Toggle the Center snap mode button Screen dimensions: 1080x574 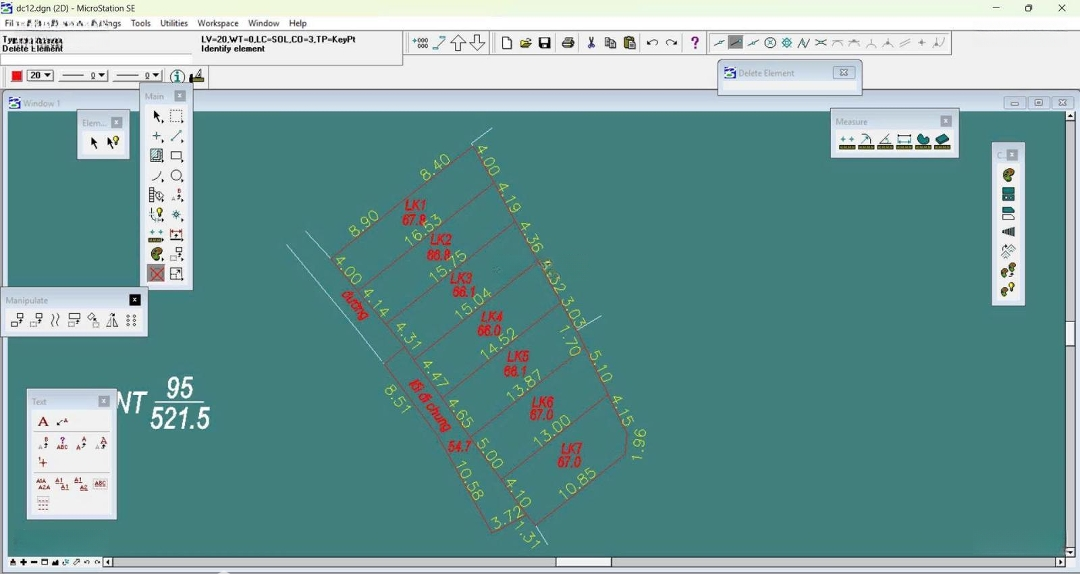[770, 44]
